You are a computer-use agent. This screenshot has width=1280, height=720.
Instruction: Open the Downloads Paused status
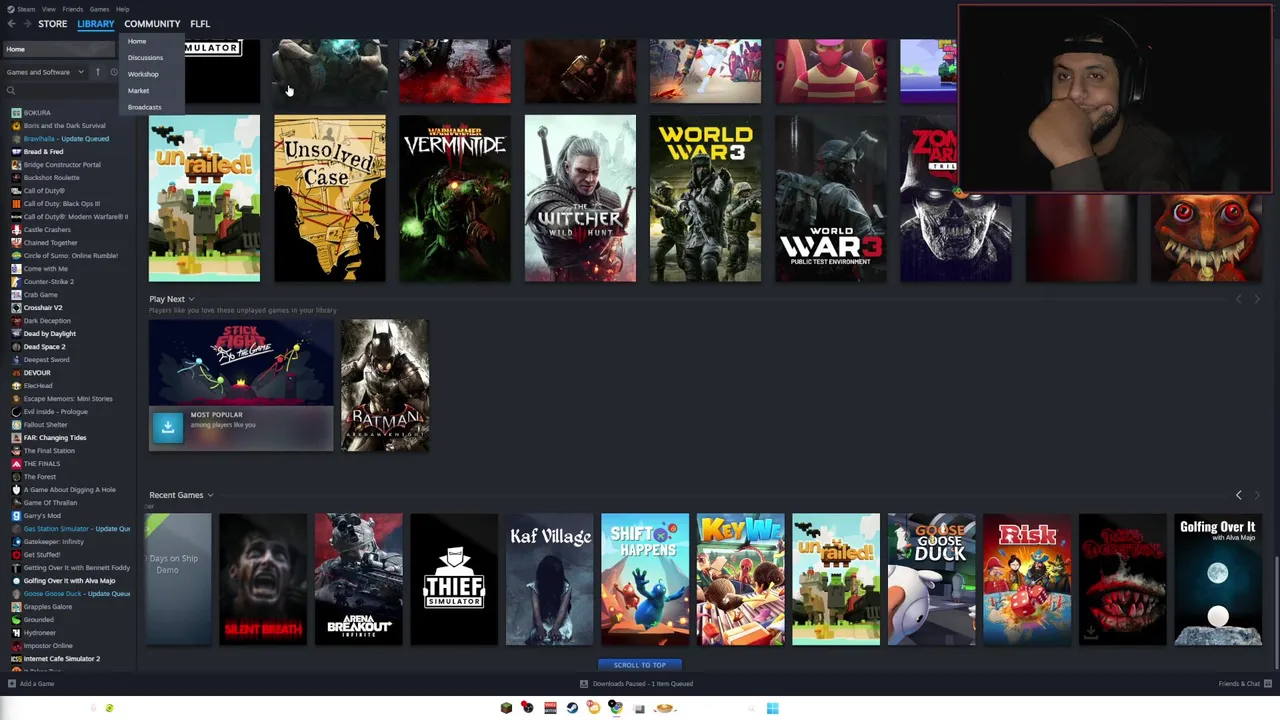tap(637, 684)
